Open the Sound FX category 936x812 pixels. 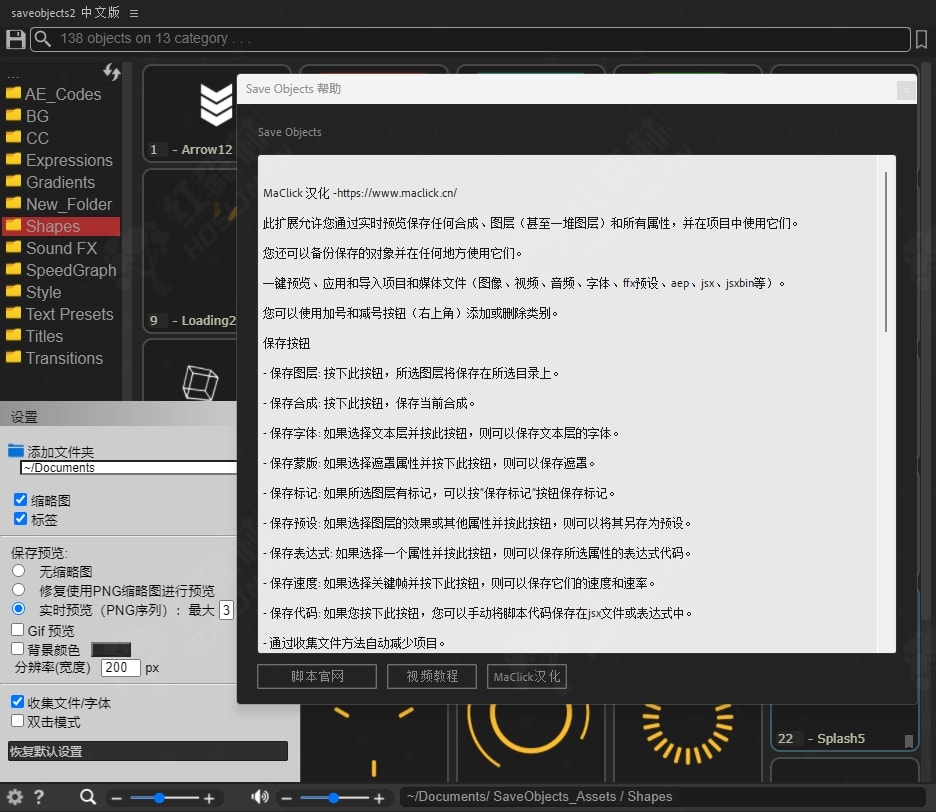(61, 248)
